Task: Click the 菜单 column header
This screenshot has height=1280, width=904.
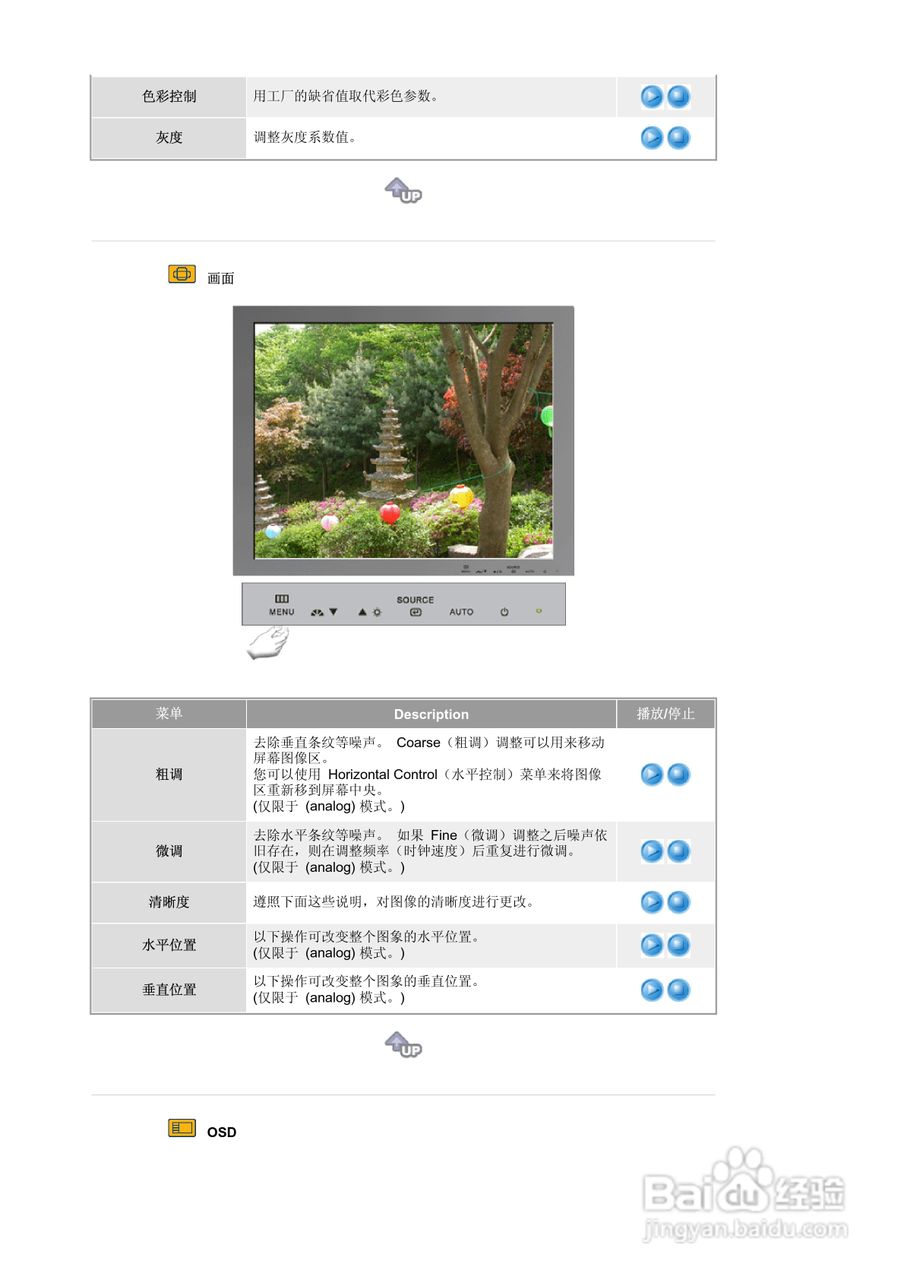Action: [169, 714]
